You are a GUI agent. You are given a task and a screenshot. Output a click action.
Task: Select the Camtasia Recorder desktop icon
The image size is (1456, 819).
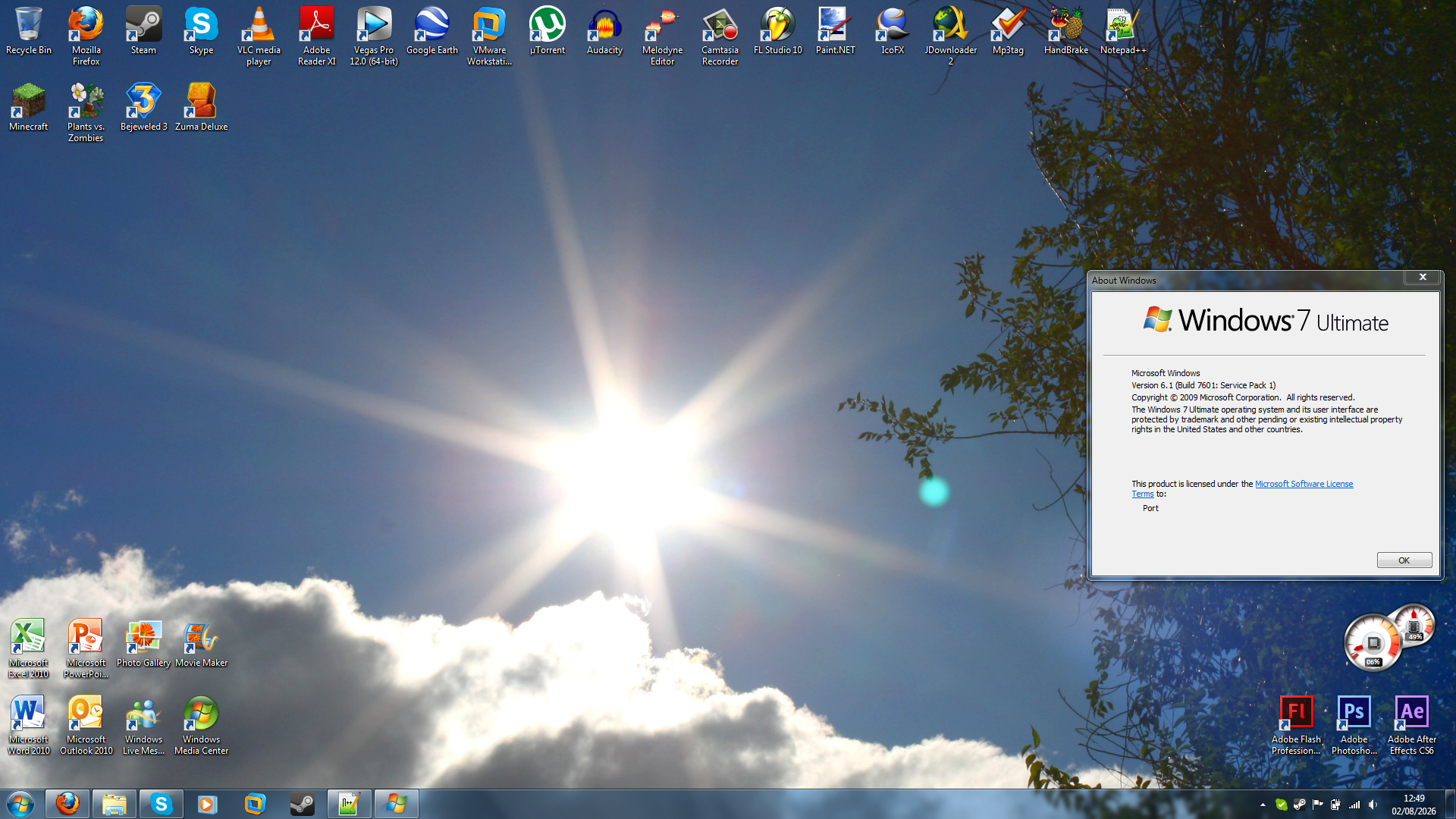pyautogui.click(x=720, y=36)
